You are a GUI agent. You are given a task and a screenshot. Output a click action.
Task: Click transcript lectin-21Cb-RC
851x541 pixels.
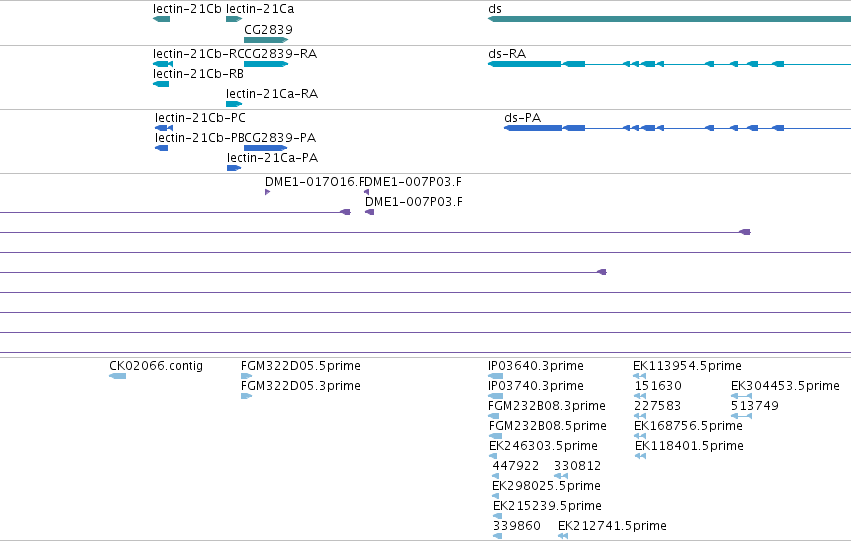(163, 64)
